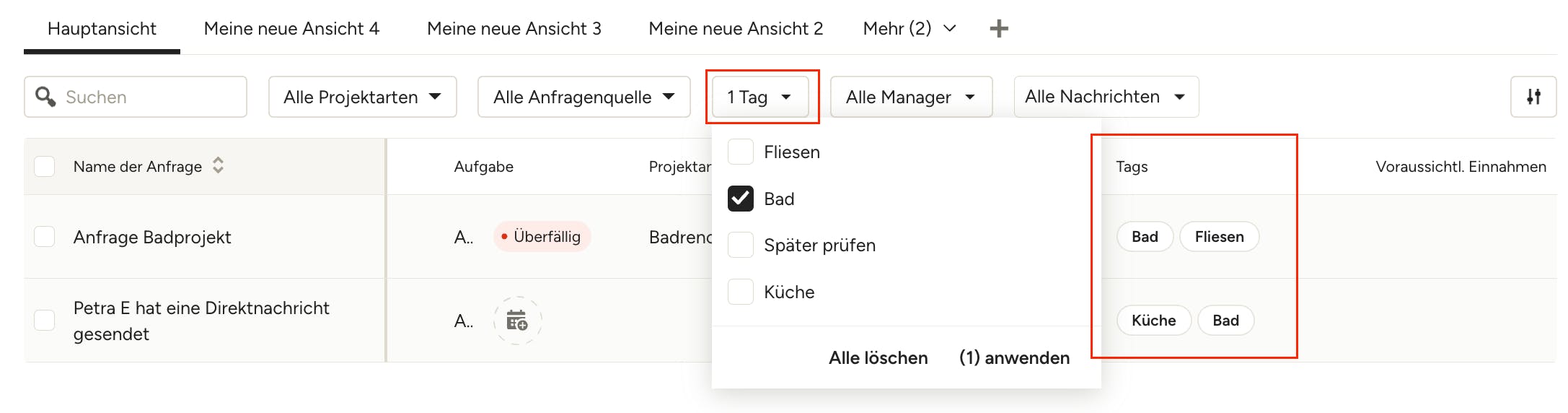This screenshot has width=1568, height=413.
Task: Click Alle löschen in filter popup
Action: click(878, 358)
